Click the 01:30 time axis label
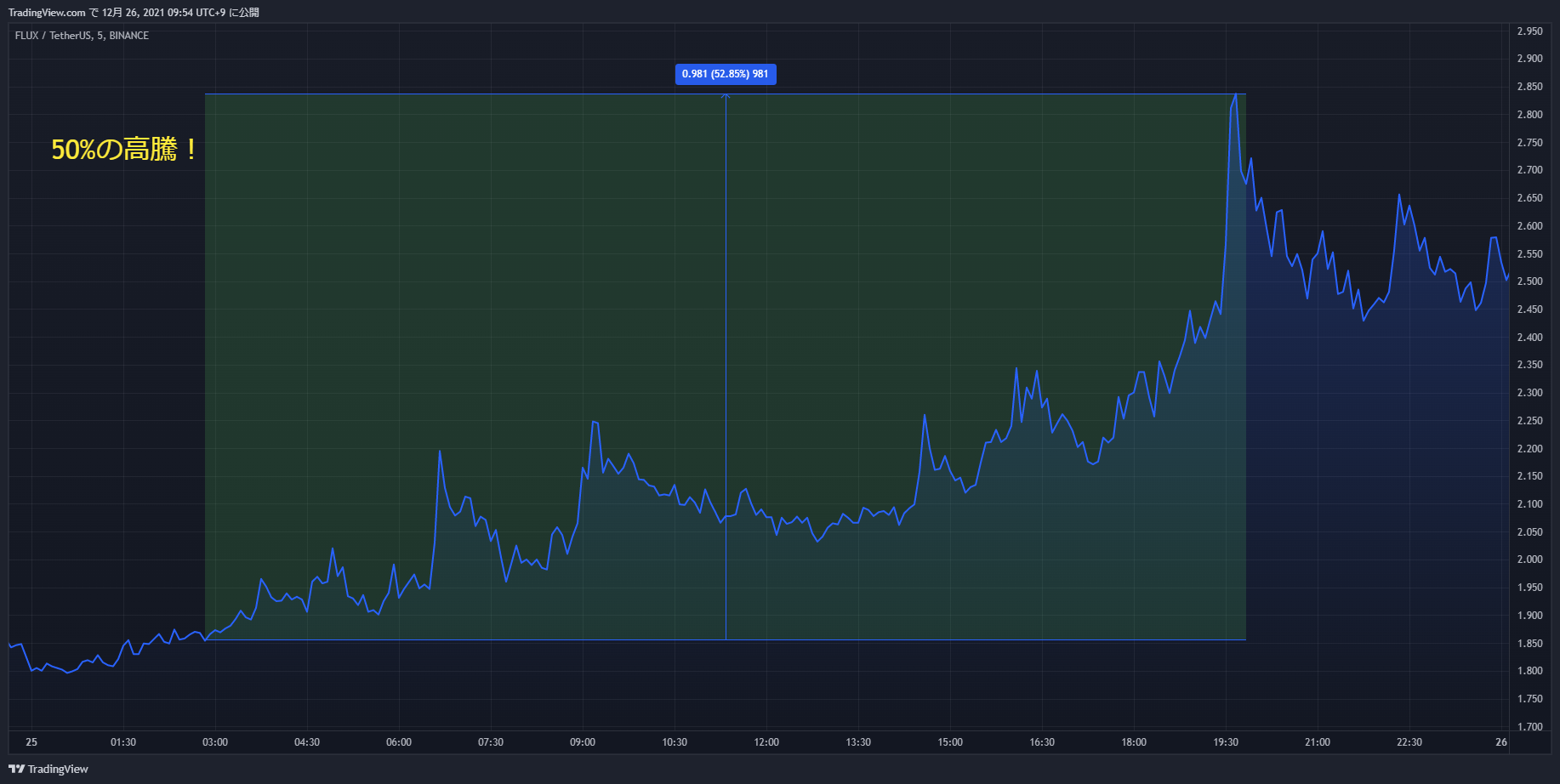This screenshot has width=1560, height=784. coord(123,742)
